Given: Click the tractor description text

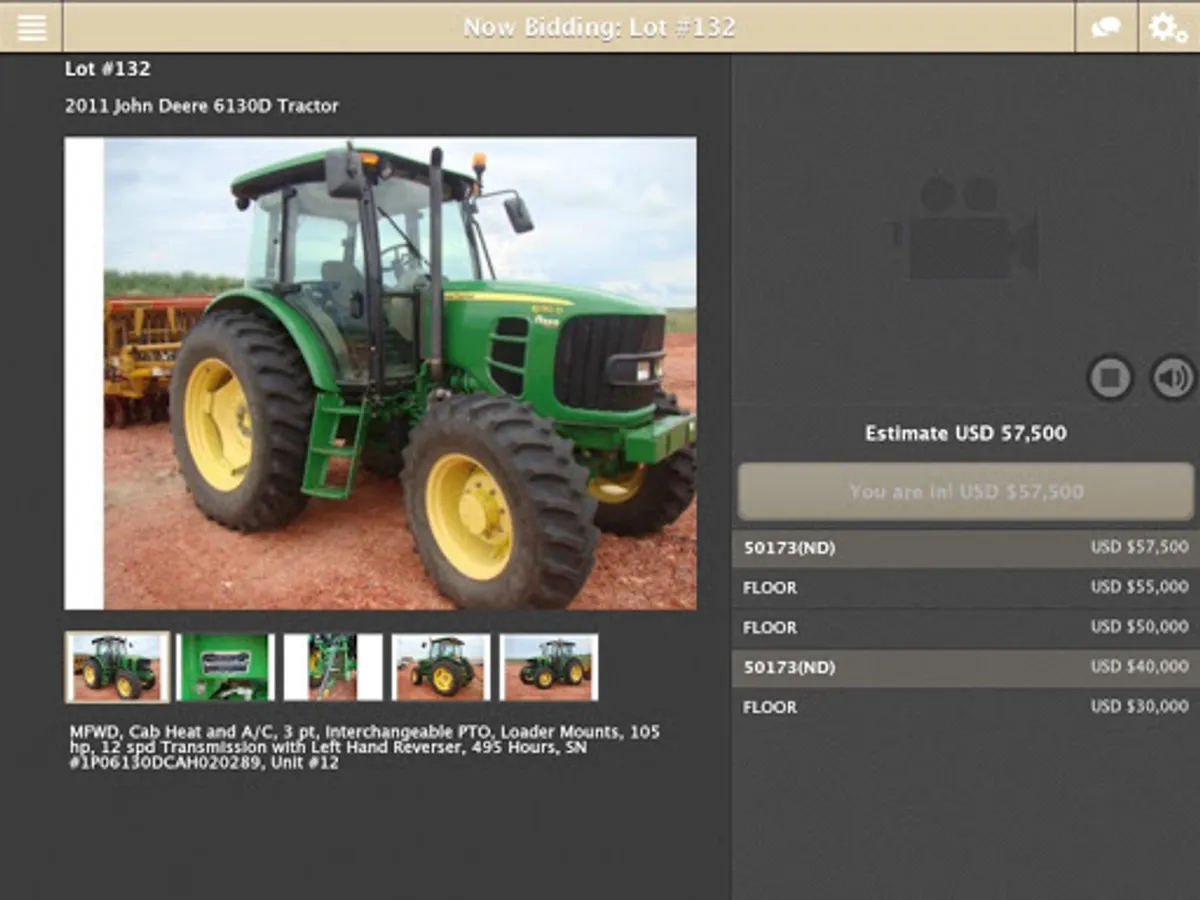Looking at the screenshot, I should click(x=365, y=747).
